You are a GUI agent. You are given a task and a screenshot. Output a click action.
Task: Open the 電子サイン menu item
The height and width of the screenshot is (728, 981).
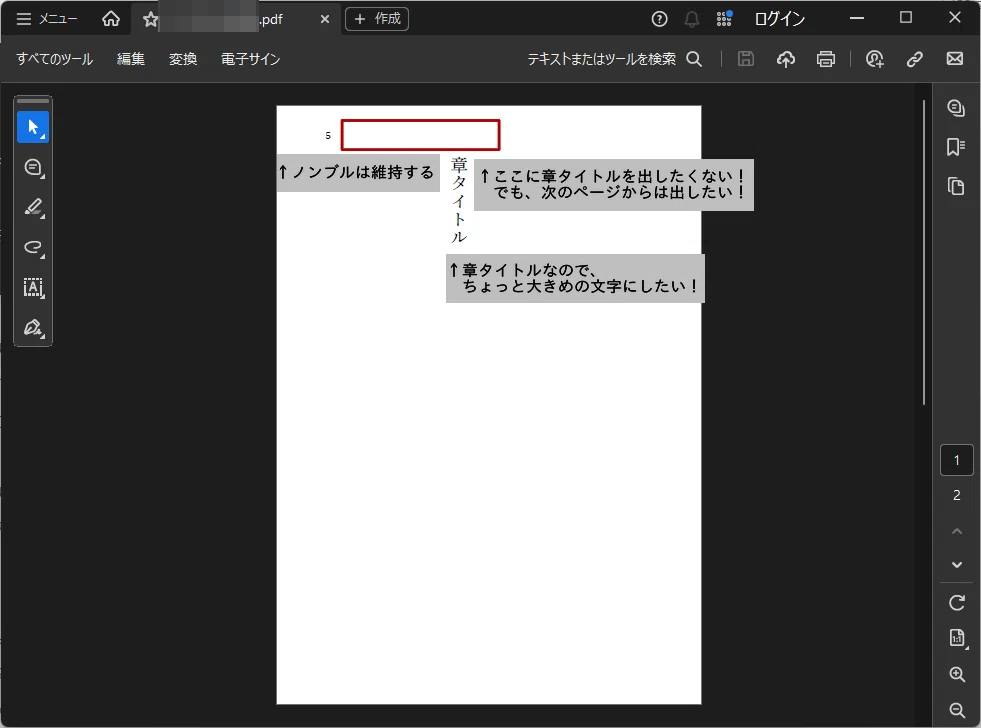coord(250,59)
